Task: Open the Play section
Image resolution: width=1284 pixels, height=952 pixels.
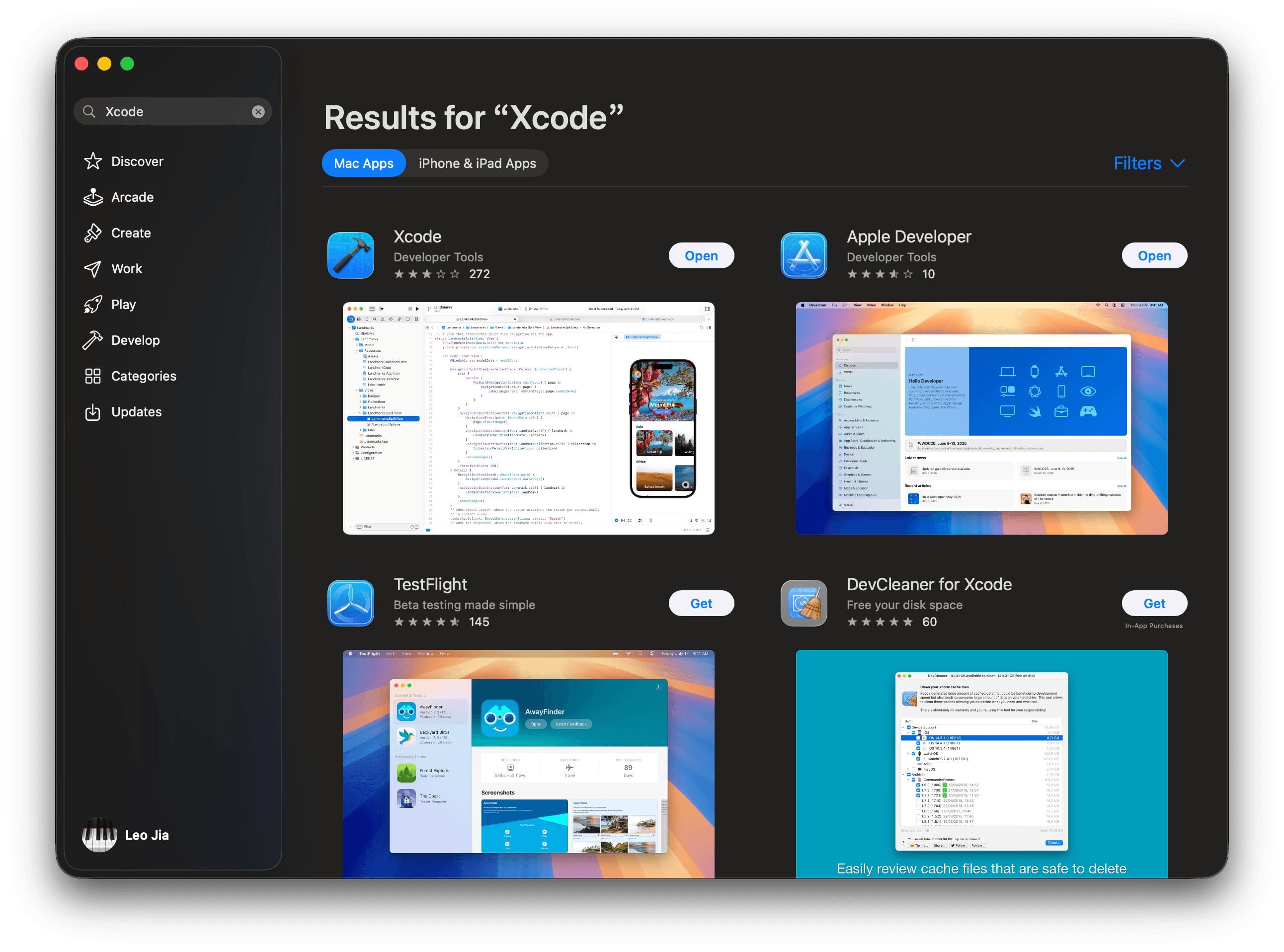Action: [123, 304]
